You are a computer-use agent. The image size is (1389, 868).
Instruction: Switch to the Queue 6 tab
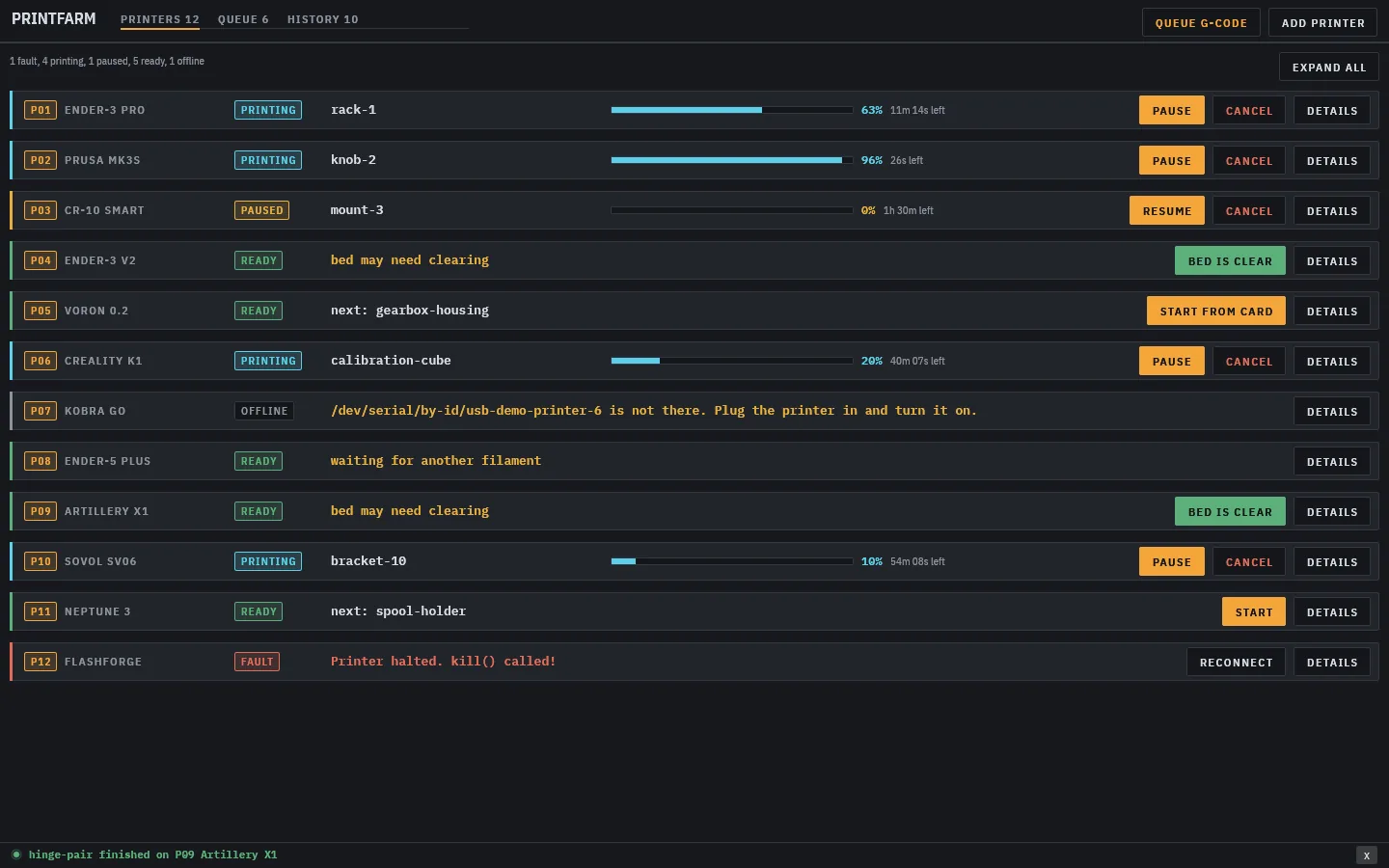click(x=243, y=19)
